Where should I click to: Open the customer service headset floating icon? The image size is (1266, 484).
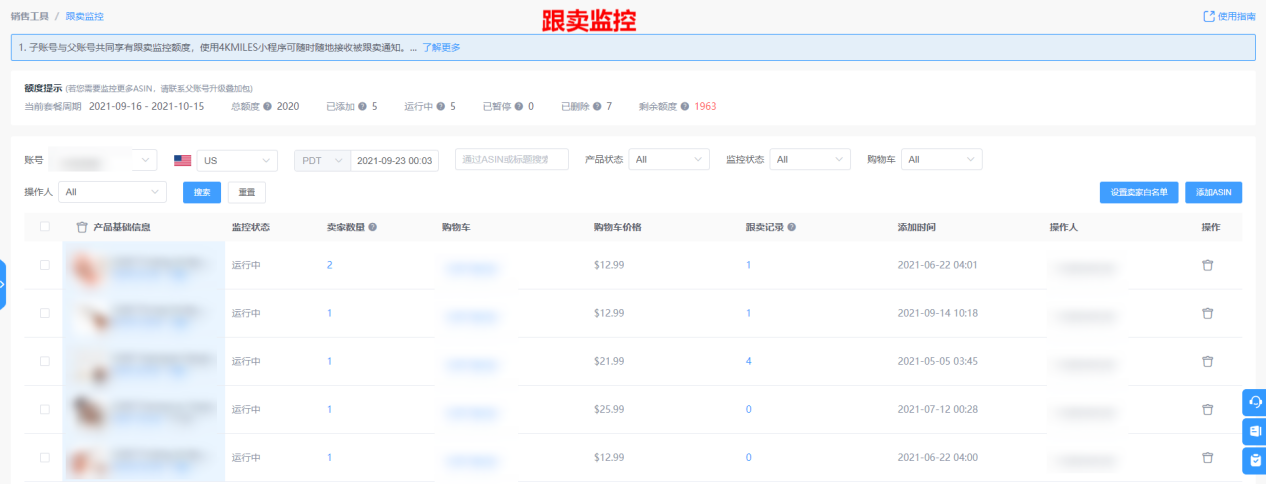[x=1254, y=402]
